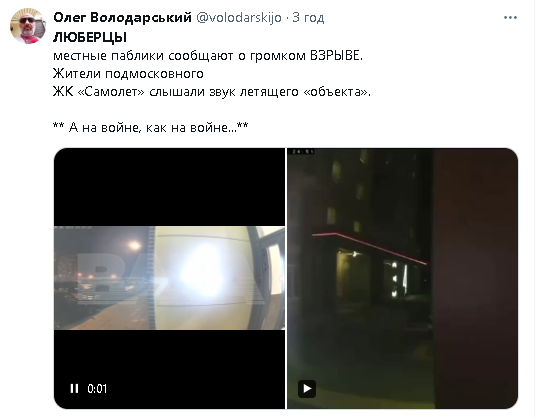This screenshot has height=417, width=536.
Task: Click the line 'А на войне, как на войне'
Action: click(150, 127)
